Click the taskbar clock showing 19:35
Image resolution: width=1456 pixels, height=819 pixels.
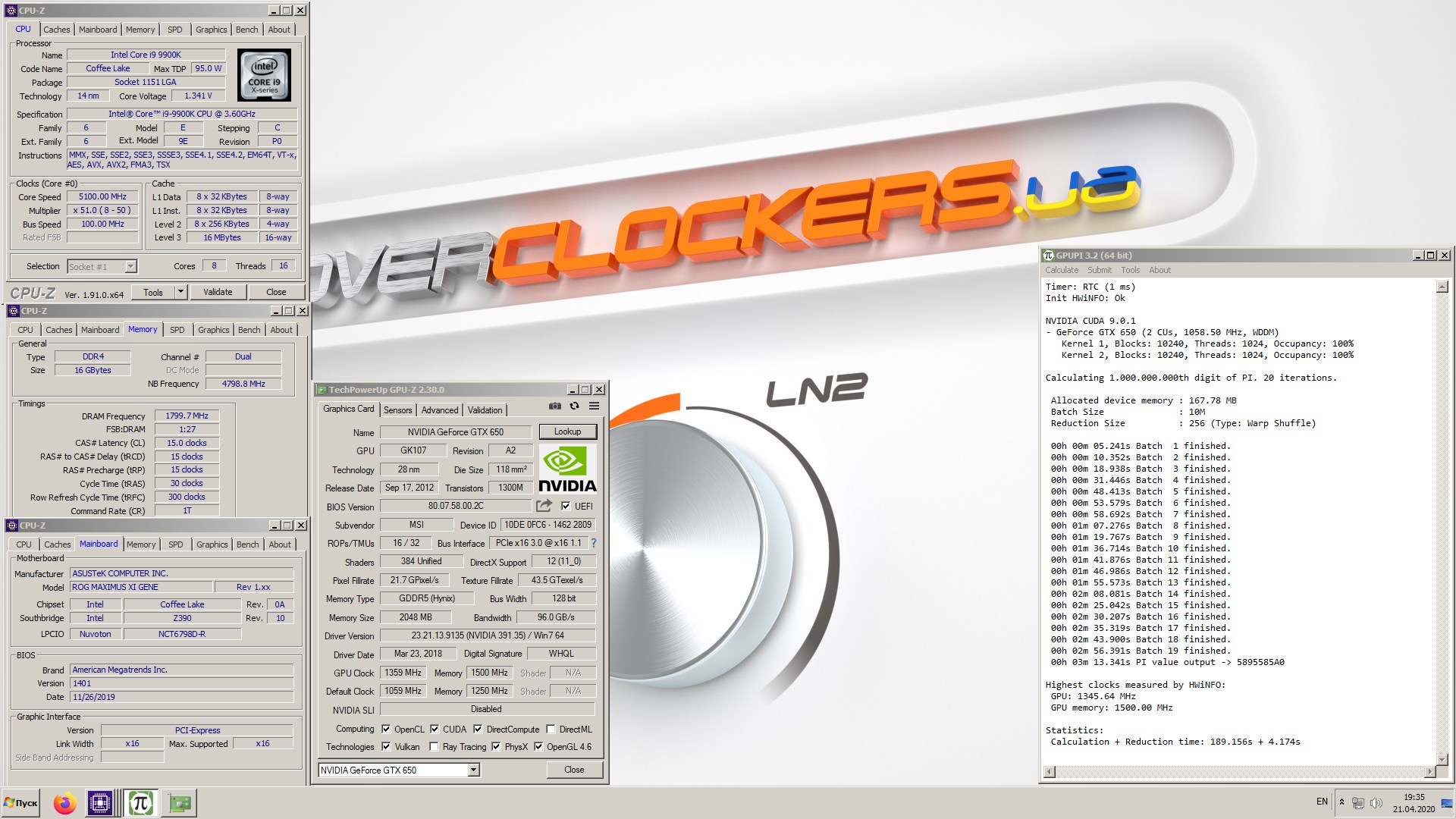(1414, 803)
